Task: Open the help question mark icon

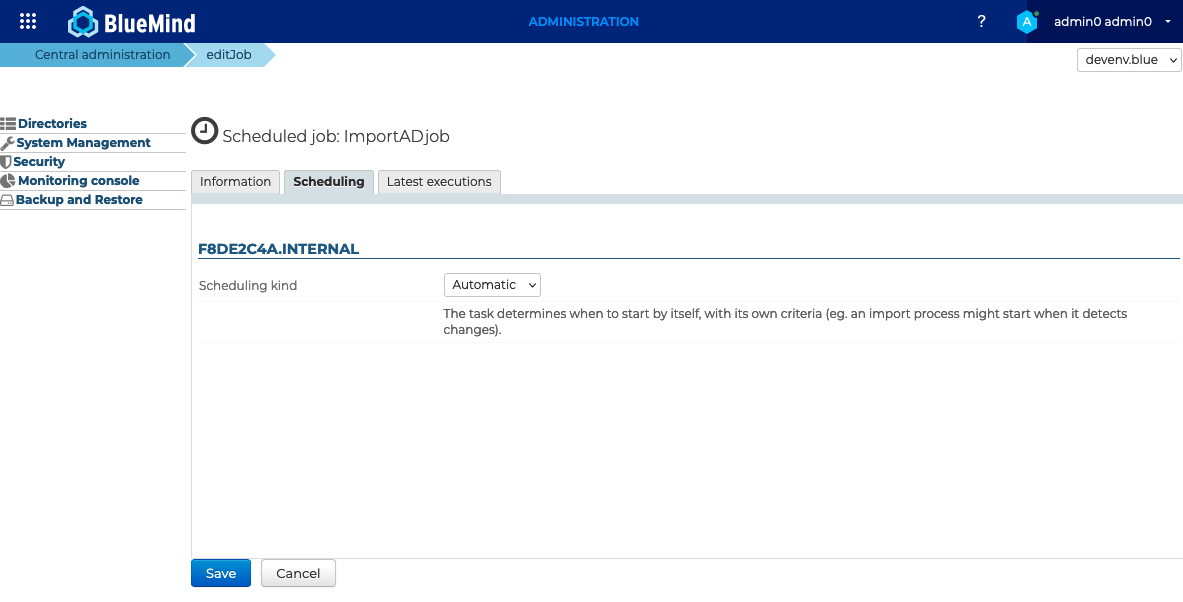Action: point(981,21)
